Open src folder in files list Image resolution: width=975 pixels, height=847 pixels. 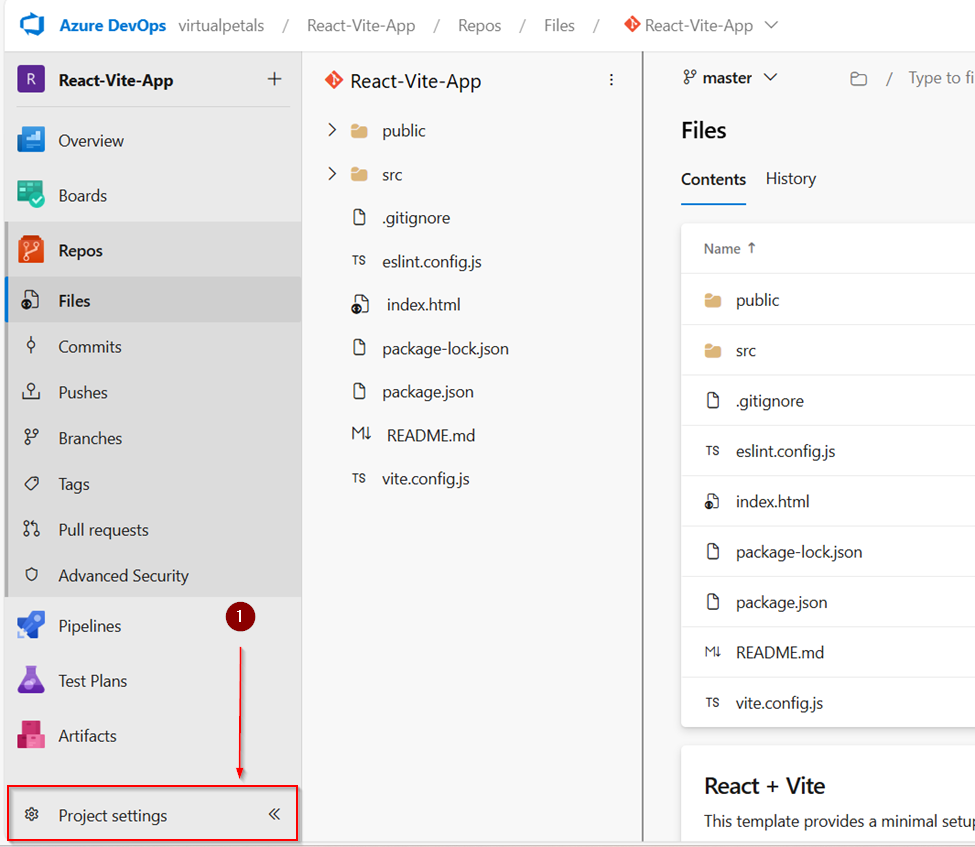pos(746,351)
